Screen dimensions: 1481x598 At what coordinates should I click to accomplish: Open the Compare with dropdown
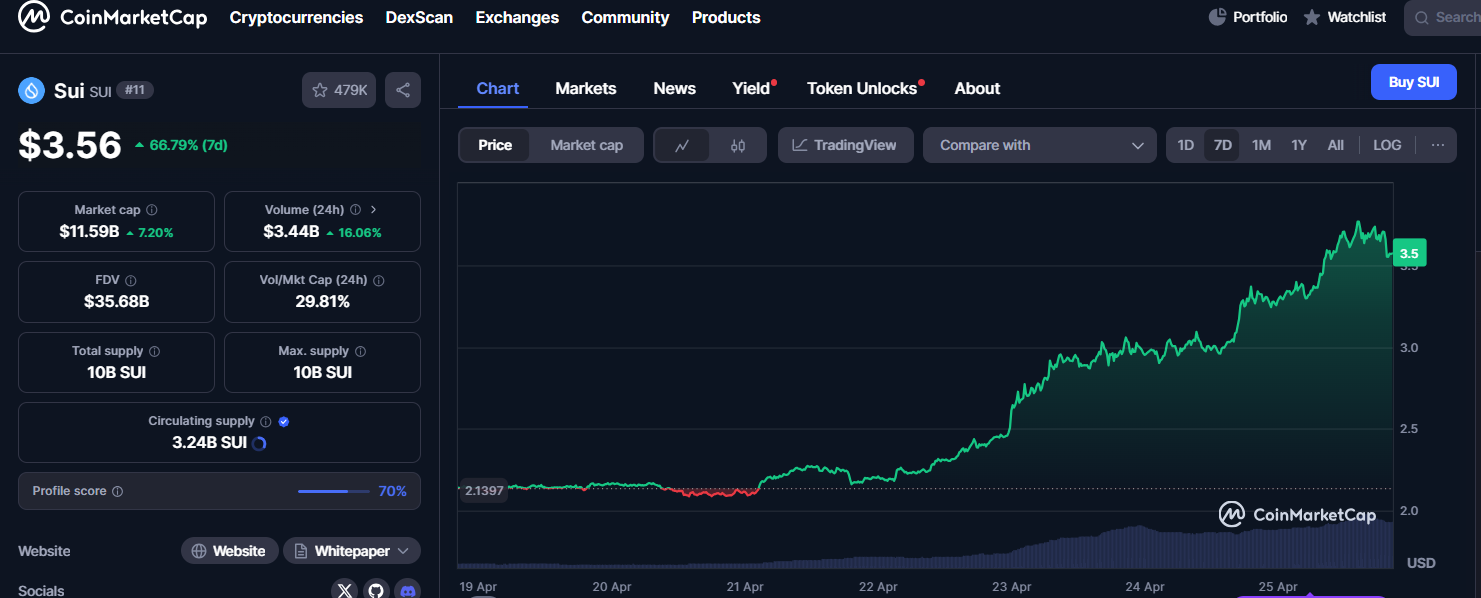tap(1040, 145)
